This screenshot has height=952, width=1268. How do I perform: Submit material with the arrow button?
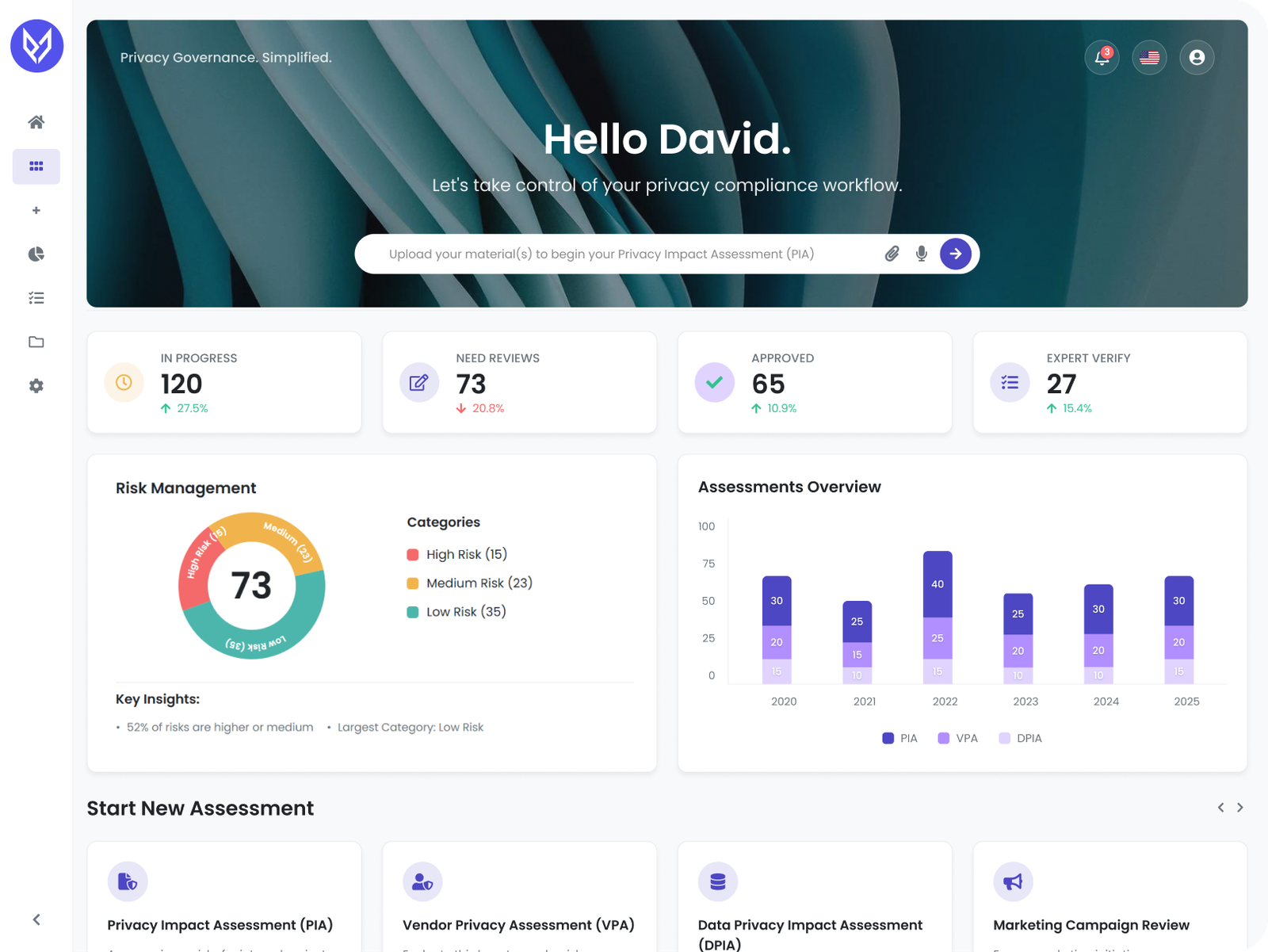point(956,254)
